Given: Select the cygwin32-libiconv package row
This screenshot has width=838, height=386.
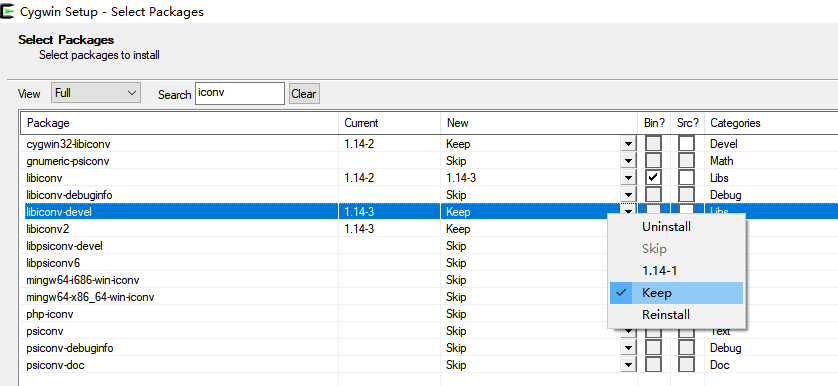Looking at the screenshot, I should pyautogui.click(x=429, y=144).
